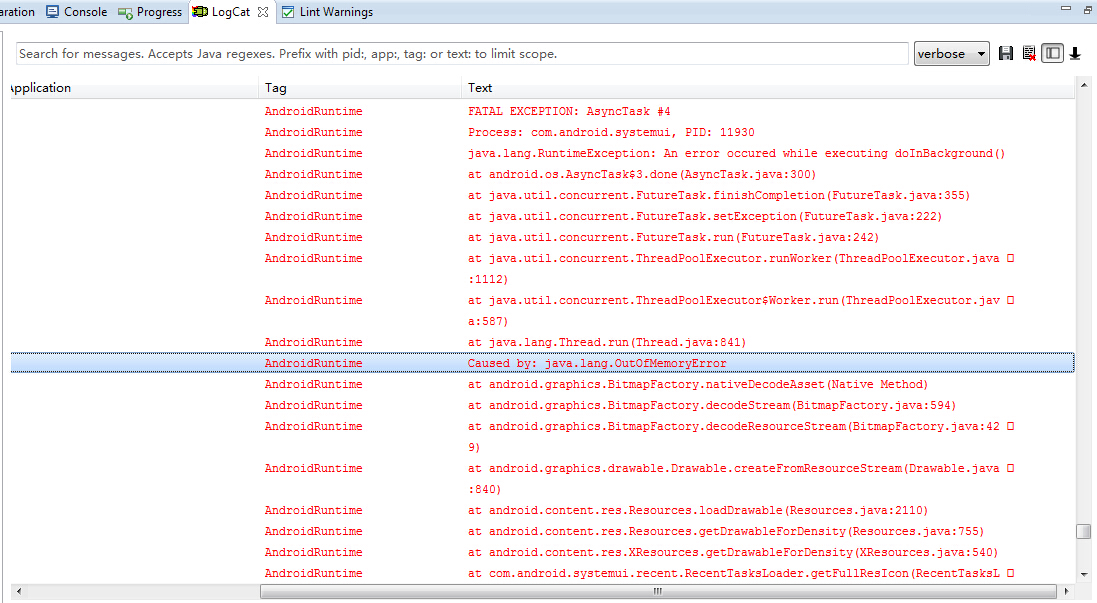Select the LogCat tab
Screen dimensions: 1097x603
[230, 12]
